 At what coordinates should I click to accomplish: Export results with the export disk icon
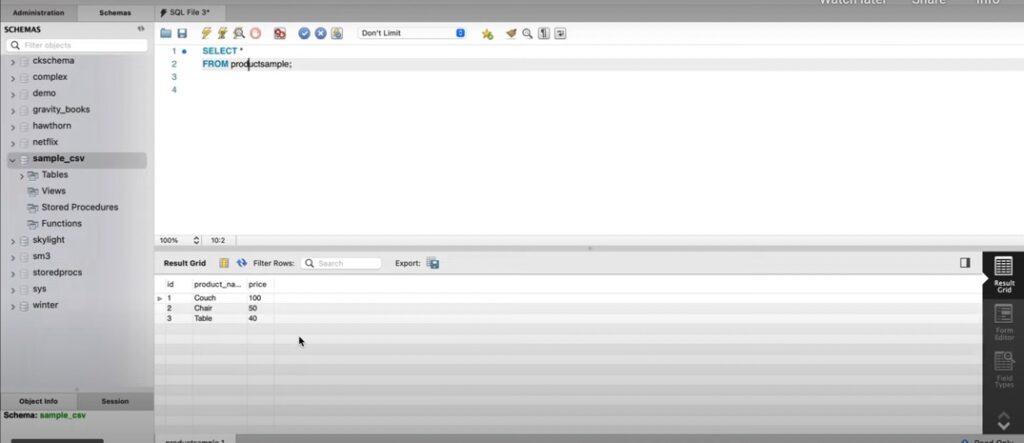click(432, 263)
